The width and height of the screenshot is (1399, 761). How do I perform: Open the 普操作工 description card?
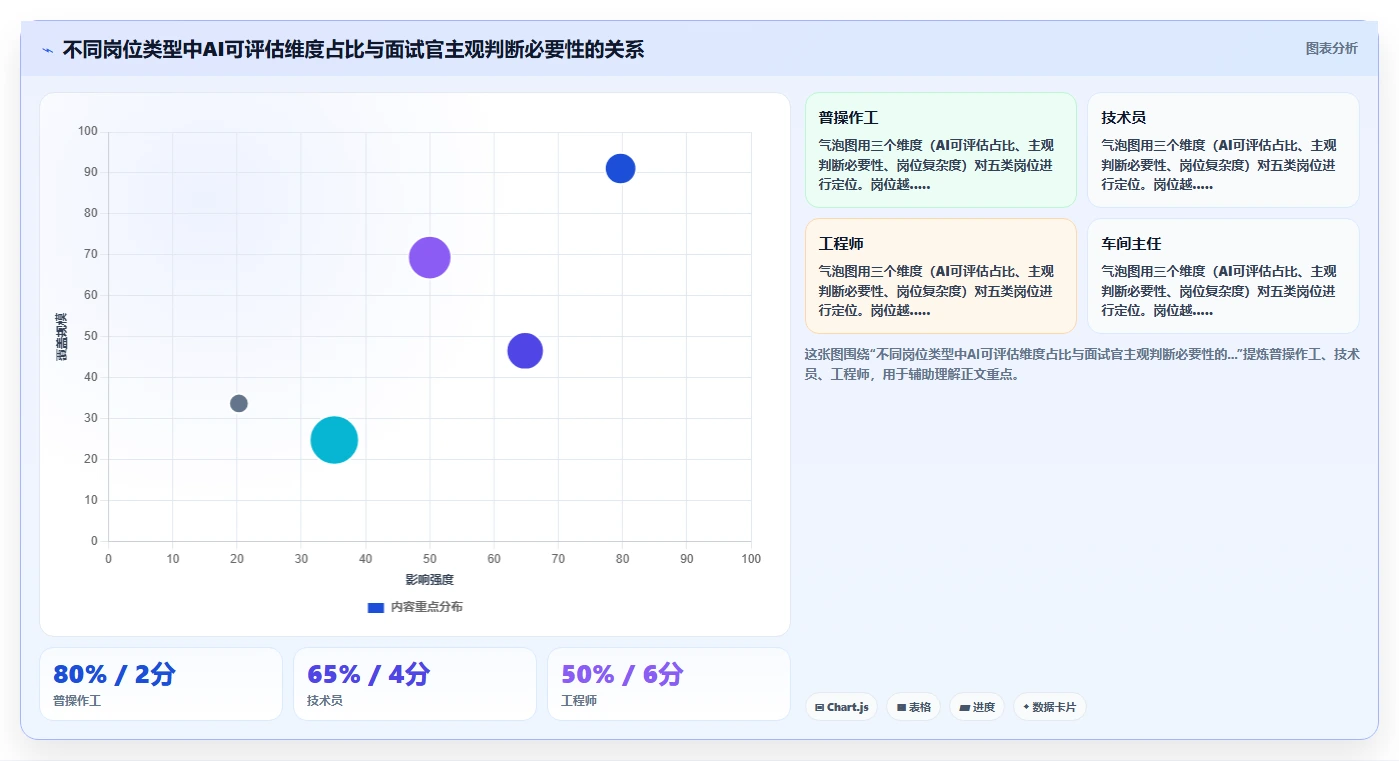pos(940,150)
